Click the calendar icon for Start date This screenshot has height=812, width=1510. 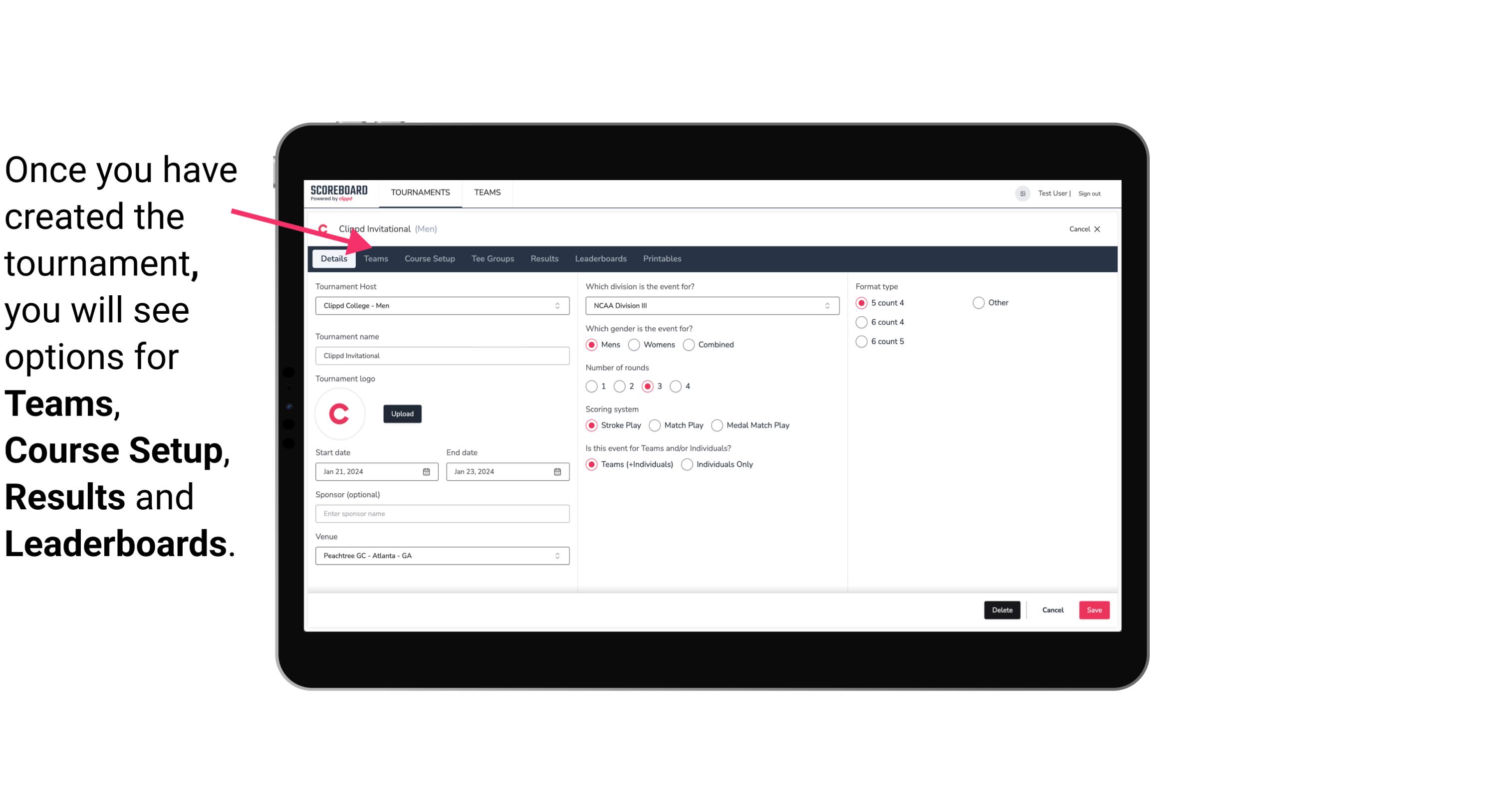point(427,471)
